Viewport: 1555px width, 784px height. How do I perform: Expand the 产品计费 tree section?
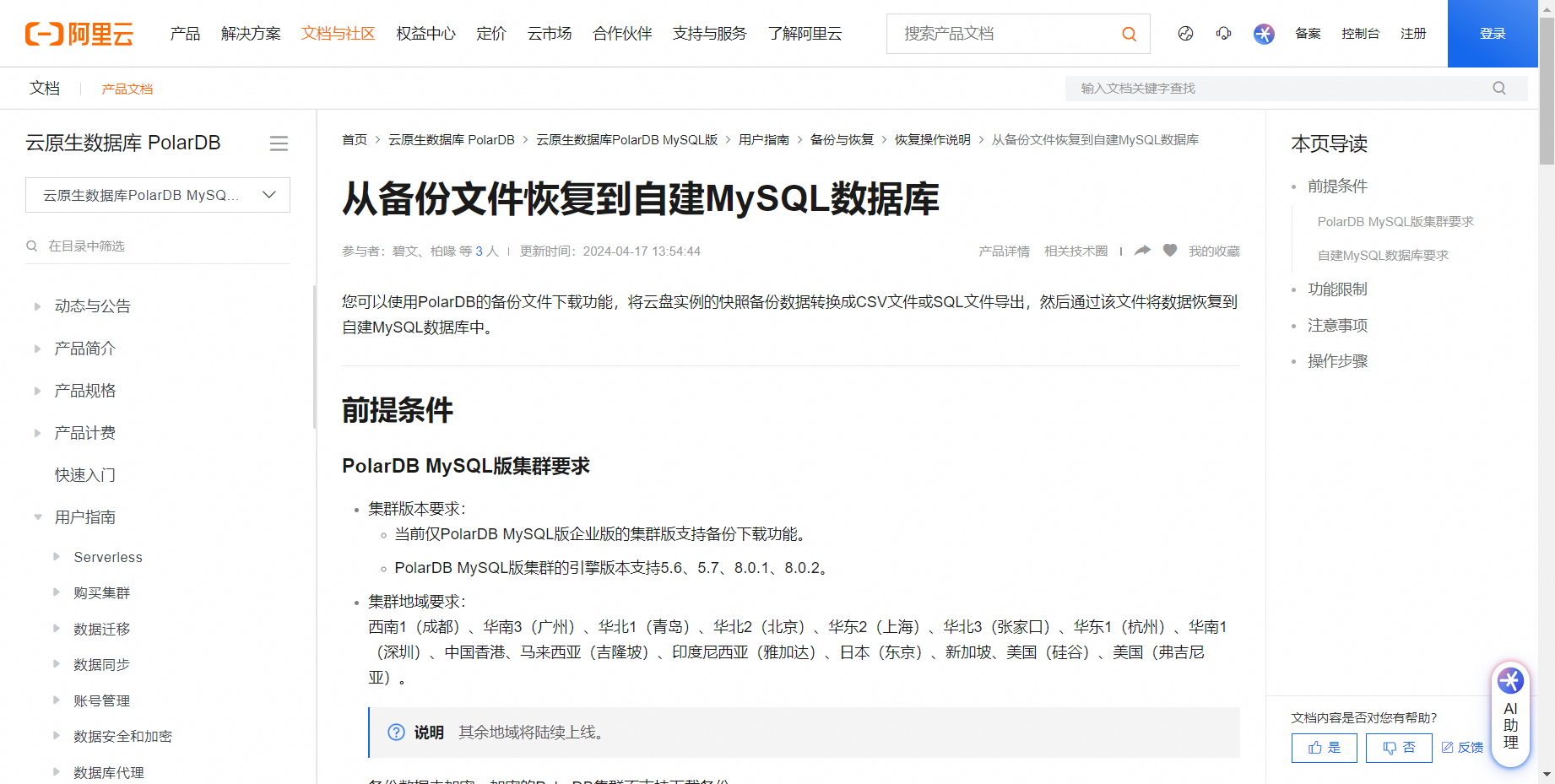37,433
